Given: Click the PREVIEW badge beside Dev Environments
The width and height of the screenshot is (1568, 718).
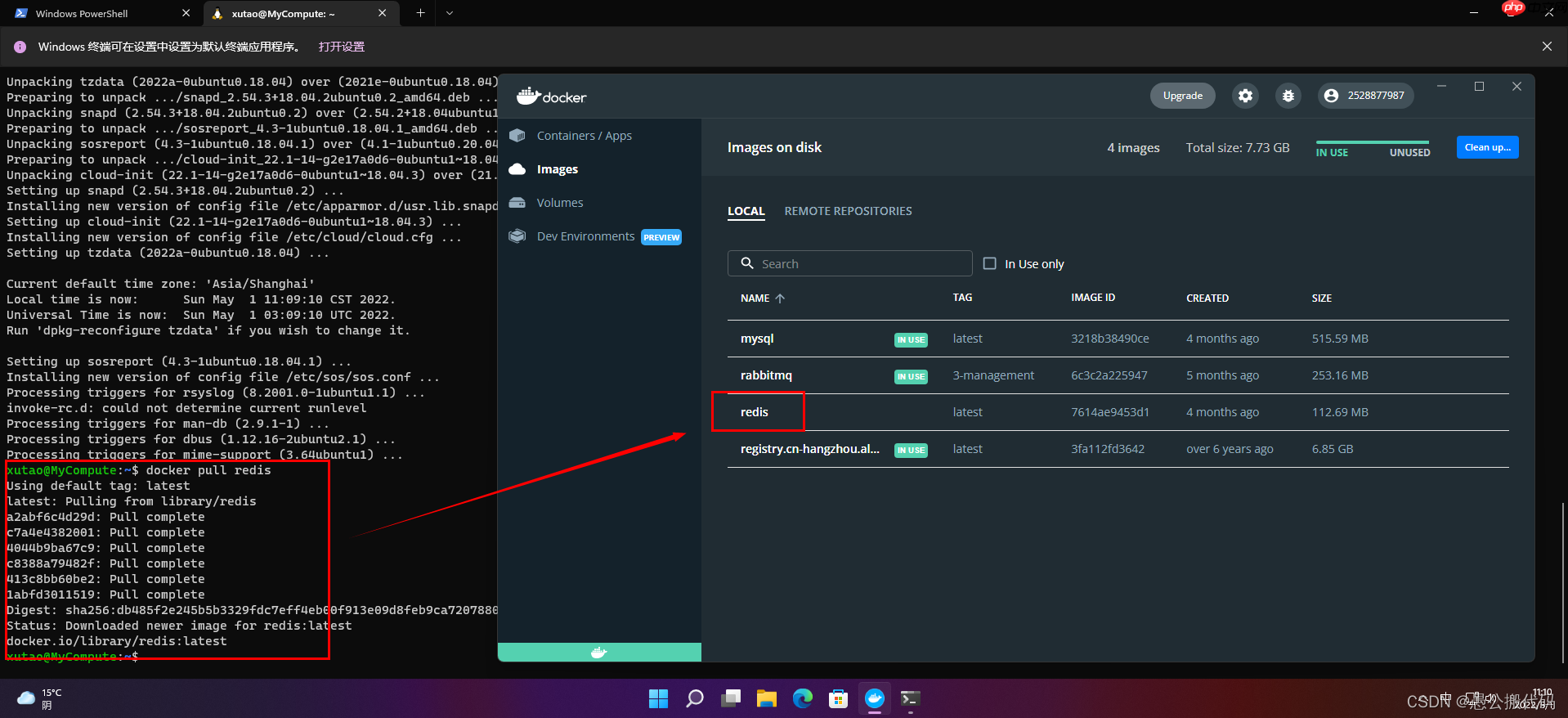Looking at the screenshot, I should pos(661,237).
